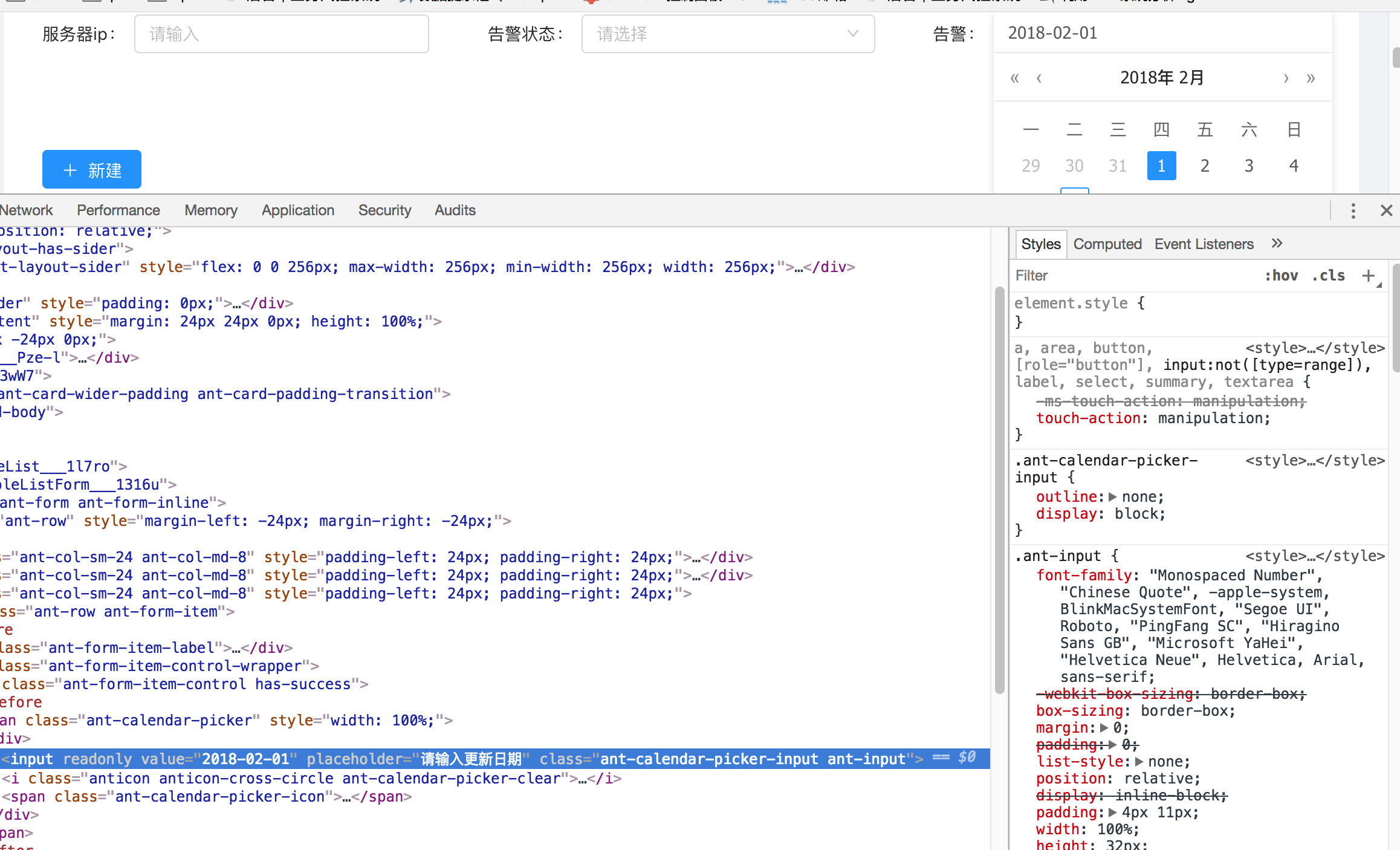This screenshot has width=1400, height=850.
Task: Go to next month in calendar
Action: coord(1286,78)
